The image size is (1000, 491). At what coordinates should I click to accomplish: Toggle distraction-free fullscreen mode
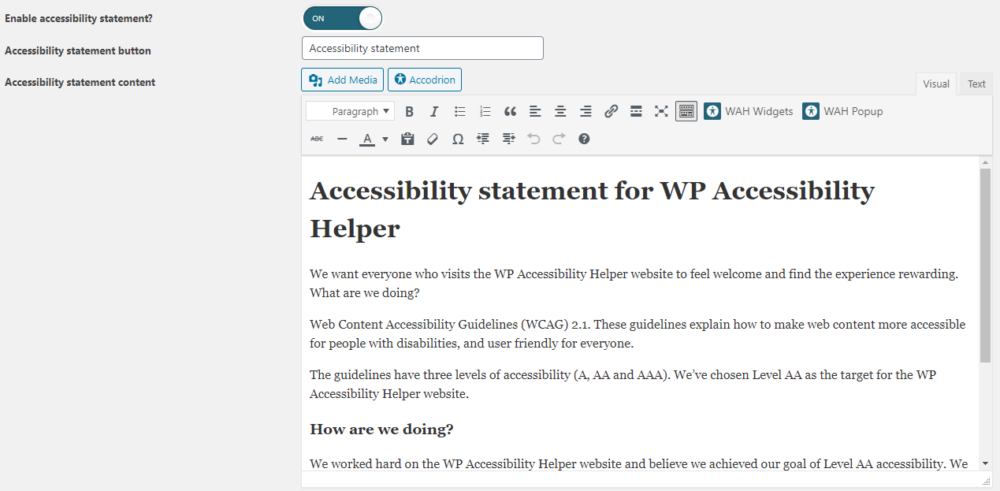[x=661, y=112]
